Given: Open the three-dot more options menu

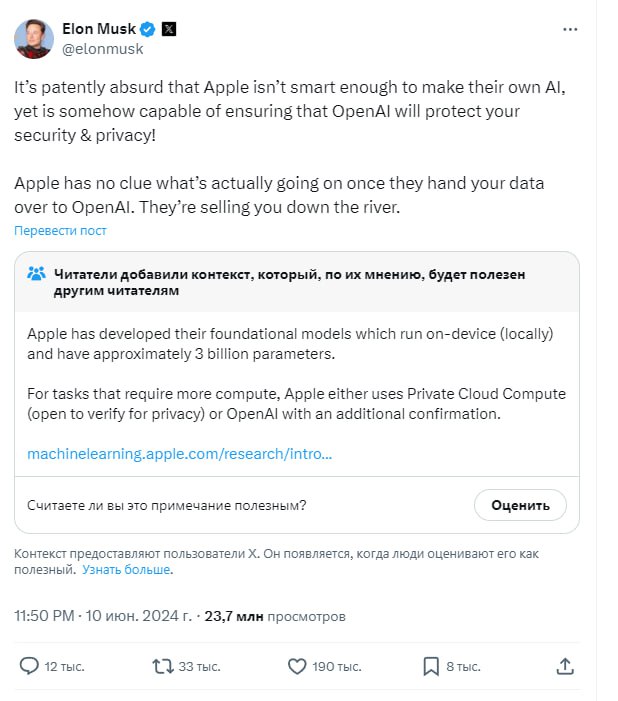Looking at the screenshot, I should (569, 30).
